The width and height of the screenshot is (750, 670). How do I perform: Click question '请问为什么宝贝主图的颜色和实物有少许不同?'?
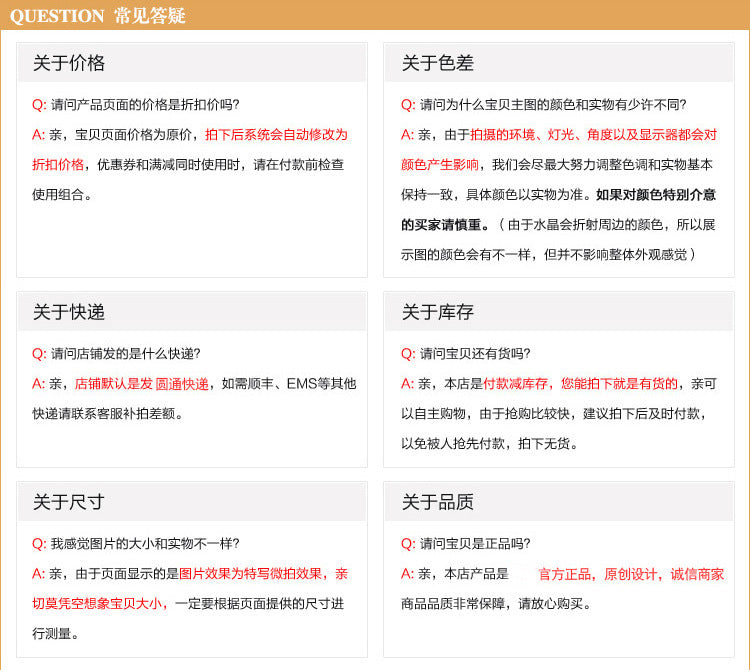[553, 105]
